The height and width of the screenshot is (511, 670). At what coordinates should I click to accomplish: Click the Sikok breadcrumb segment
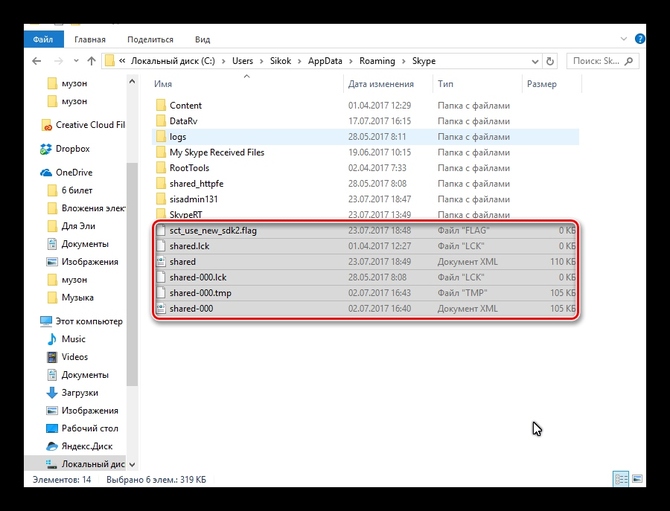point(280,61)
